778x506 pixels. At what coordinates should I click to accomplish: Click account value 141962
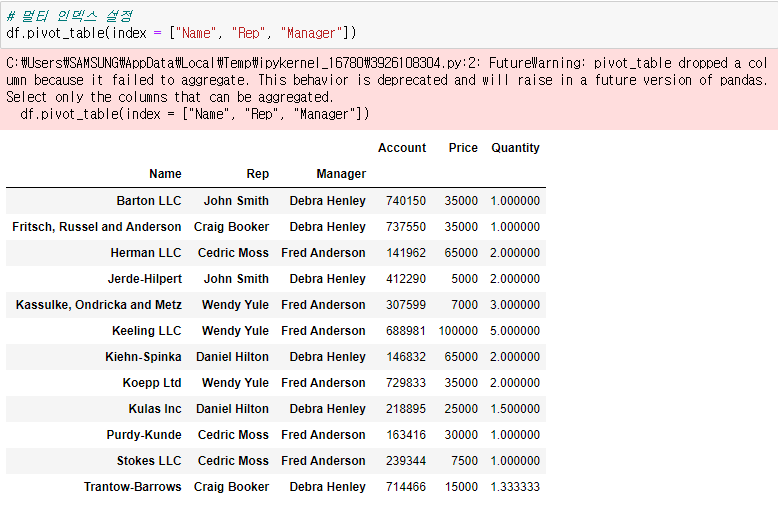pos(406,253)
